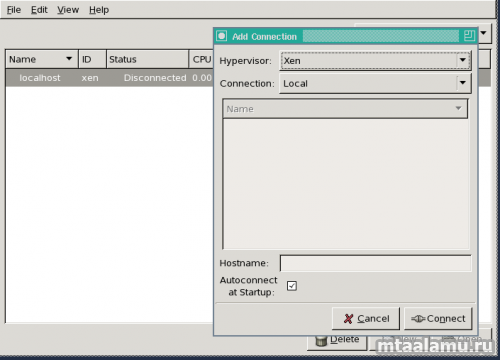Open the File menu
Screen dimensions: 500x360
14,10
